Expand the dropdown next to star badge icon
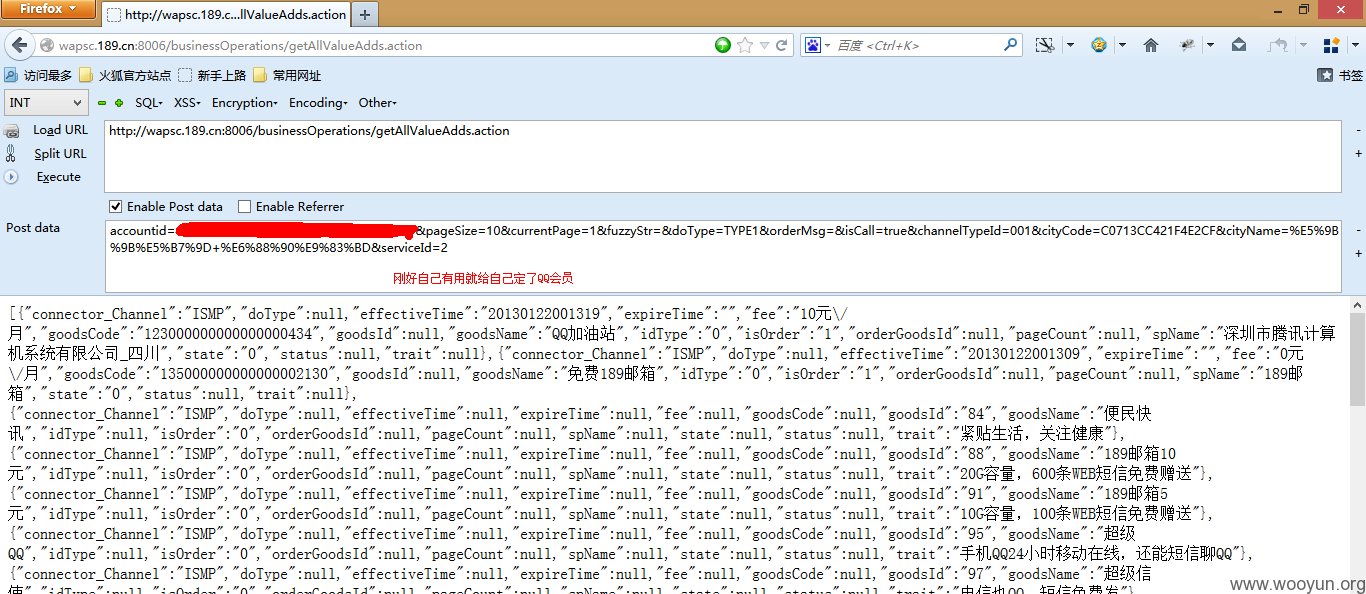The width and height of the screenshot is (1366, 594). point(1123,46)
